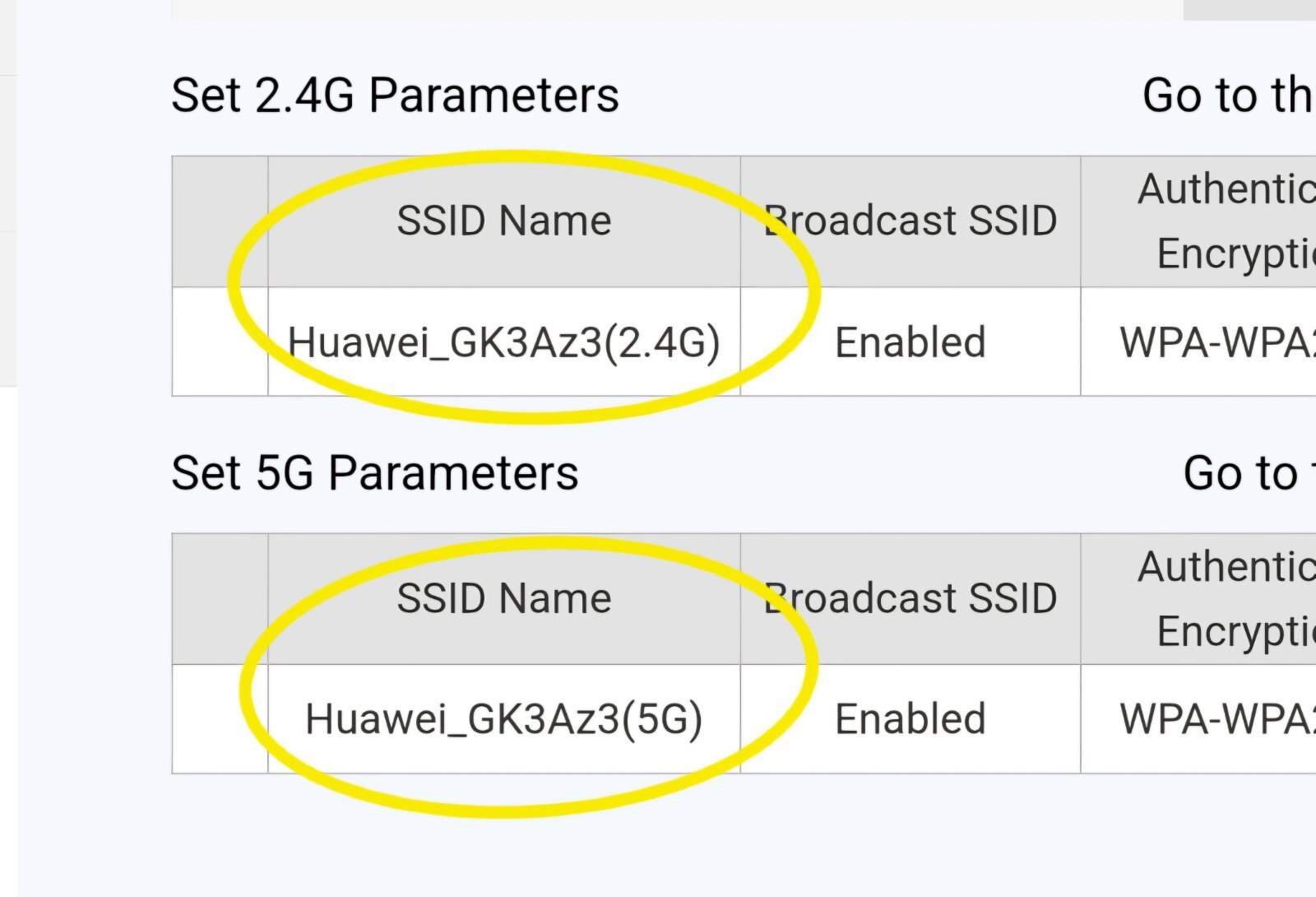The height and width of the screenshot is (897, 1316).
Task: Select the Huawei_GK3Az3(2.4G) SSID cell
Action: (x=503, y=342)
